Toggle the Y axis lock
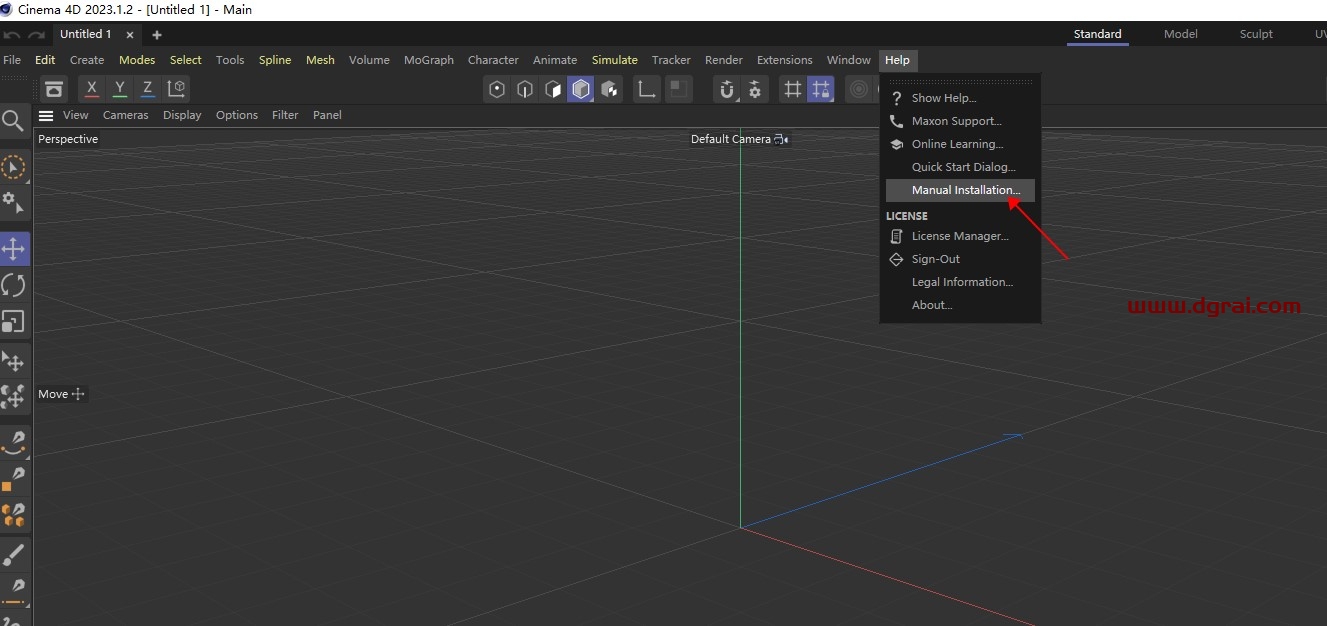This screenshot has height=626, width=1327. point(119,89)
